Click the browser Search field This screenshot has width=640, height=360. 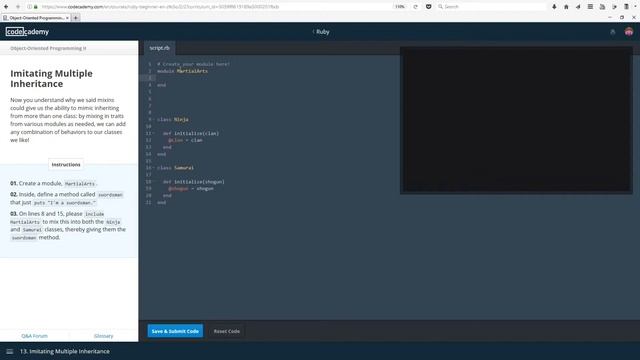click(x=491, y=7)
